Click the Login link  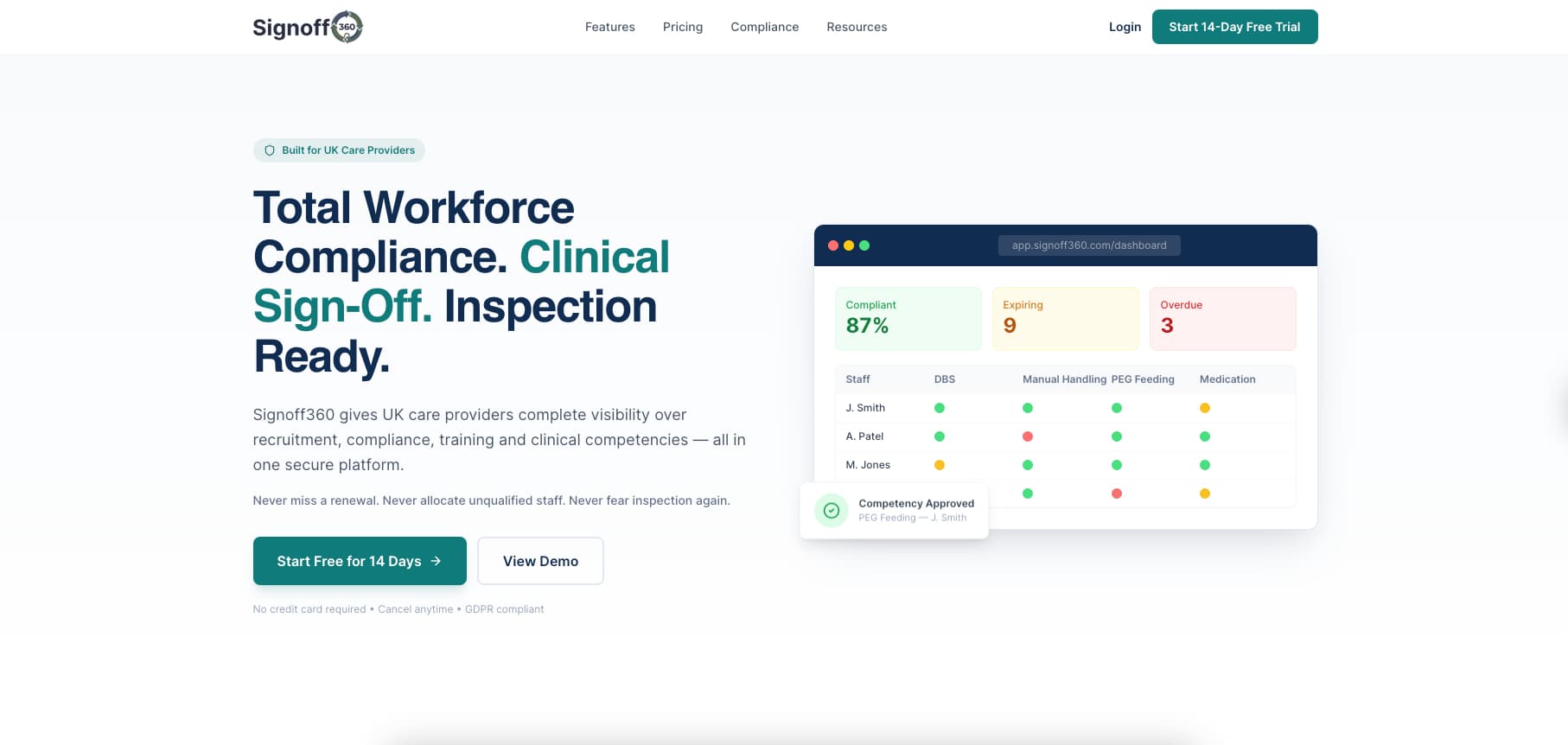[x=1125, y=27]
